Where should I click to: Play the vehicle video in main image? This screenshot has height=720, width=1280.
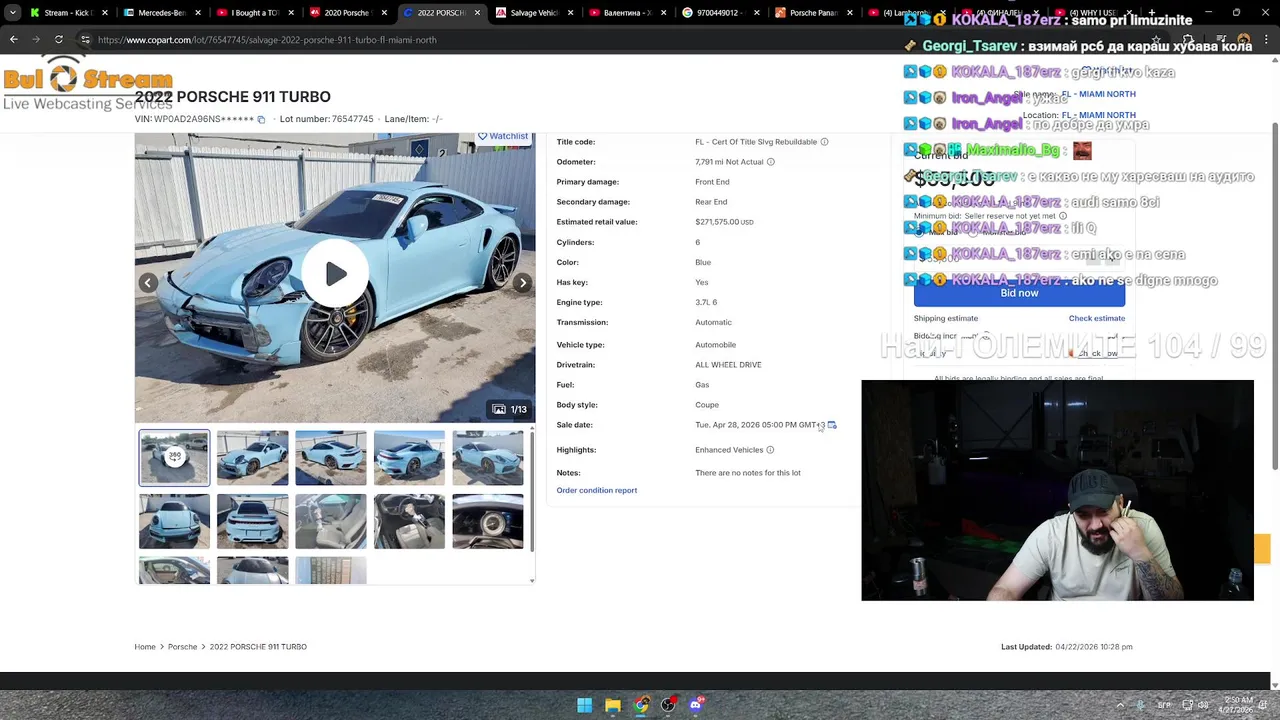coord(336,275)
